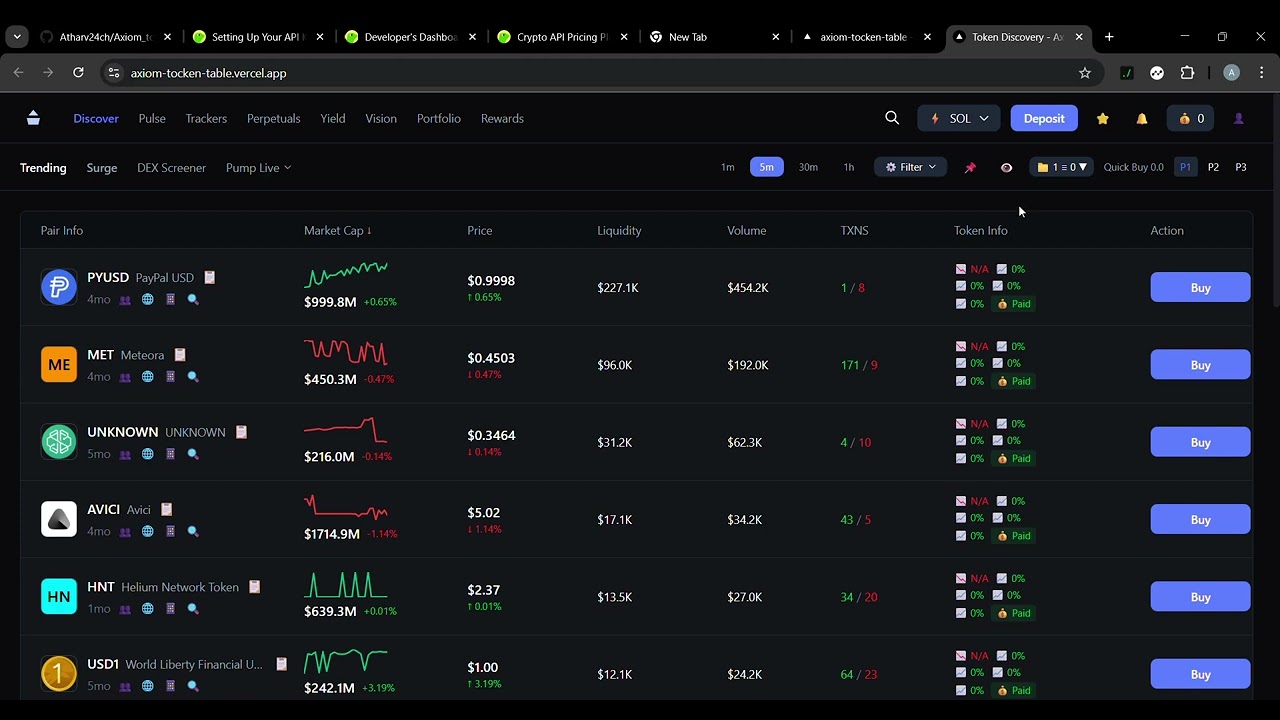Open the Vision nav item

click(x=381, y=118)
